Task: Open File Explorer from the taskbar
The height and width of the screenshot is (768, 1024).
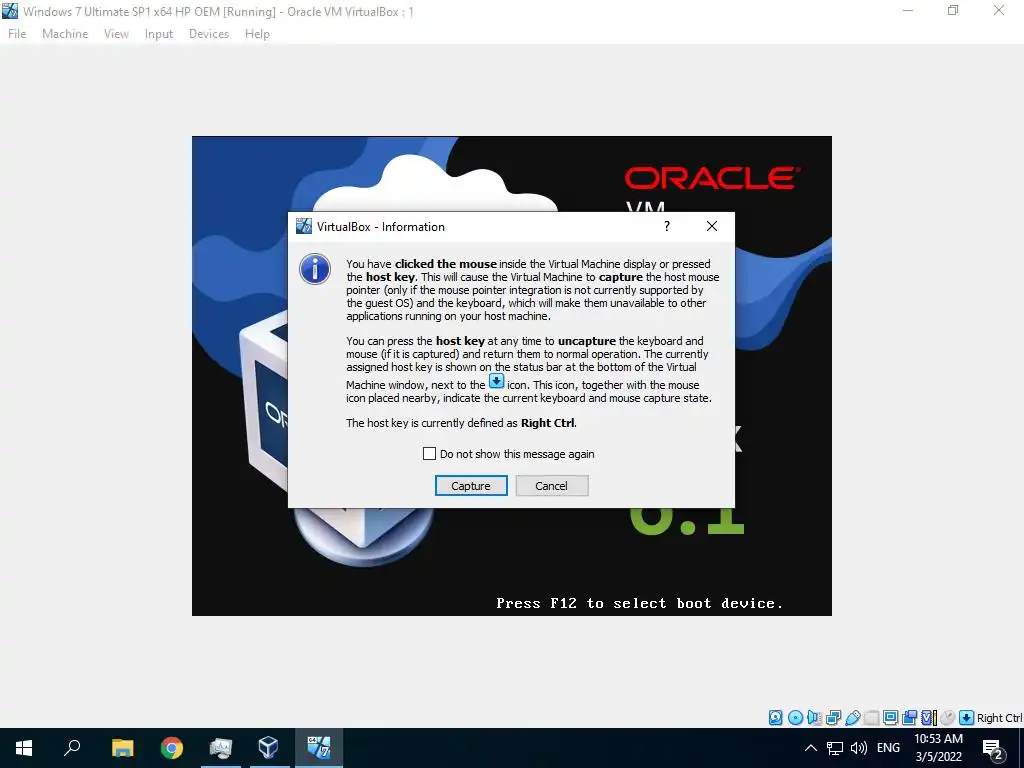Action: click(x=122, y=748)
